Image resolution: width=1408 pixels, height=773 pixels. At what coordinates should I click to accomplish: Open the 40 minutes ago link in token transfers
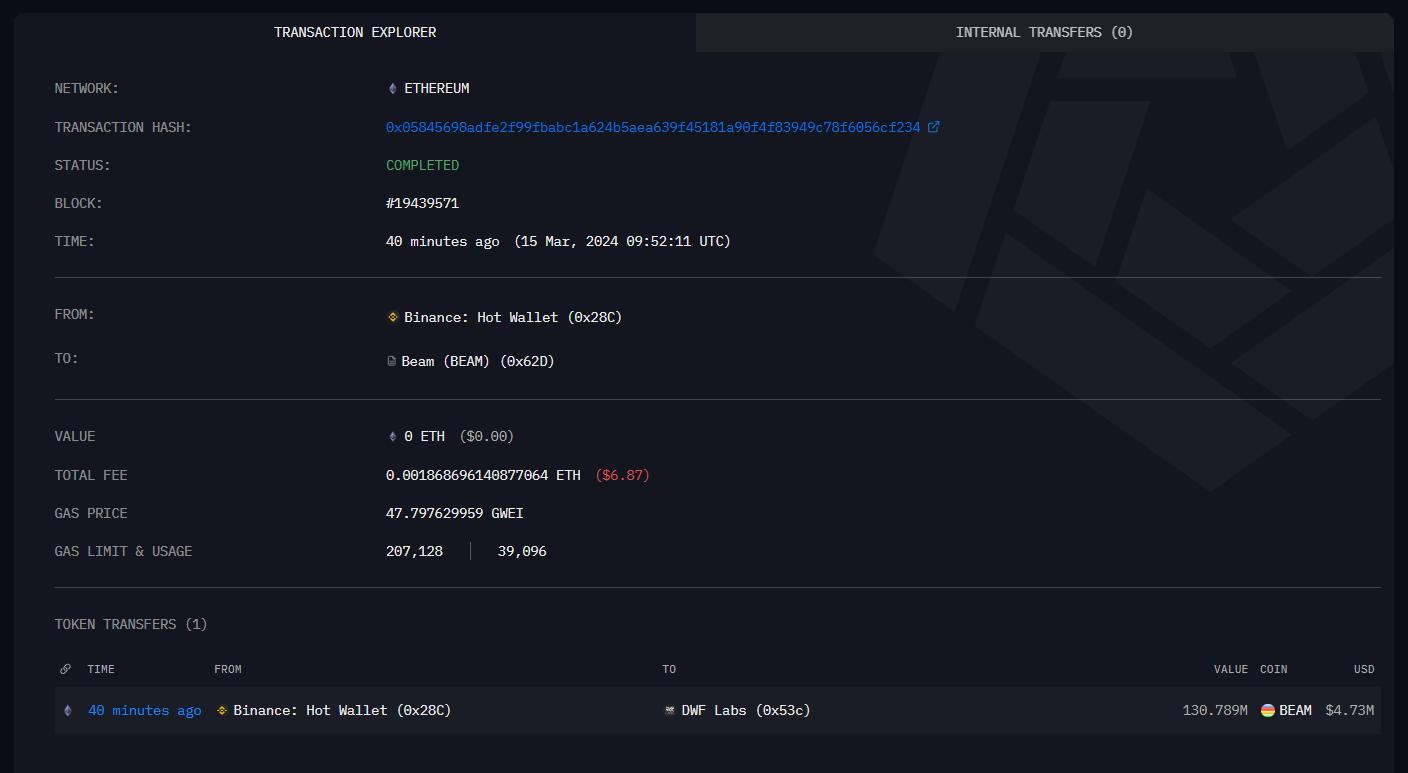(x=144, y=711)
